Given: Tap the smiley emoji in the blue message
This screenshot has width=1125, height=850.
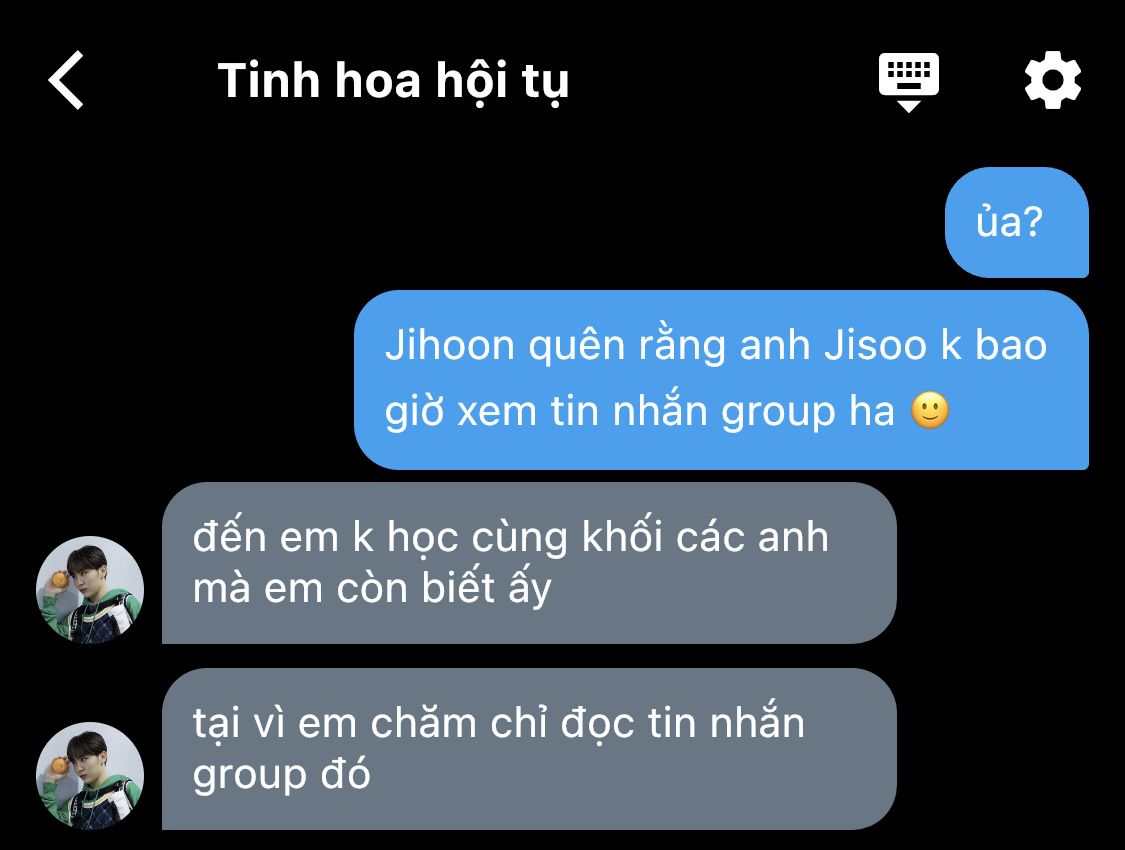Looking at the screenshot, I should pyautogui.click(x=930, y=411).
